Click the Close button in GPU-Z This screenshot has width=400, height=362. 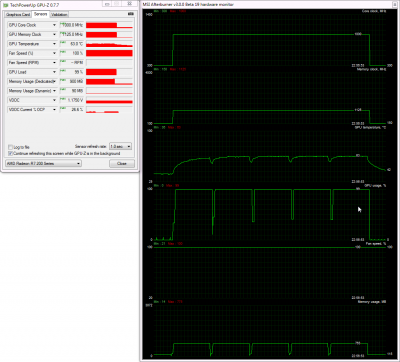(122, 163)
